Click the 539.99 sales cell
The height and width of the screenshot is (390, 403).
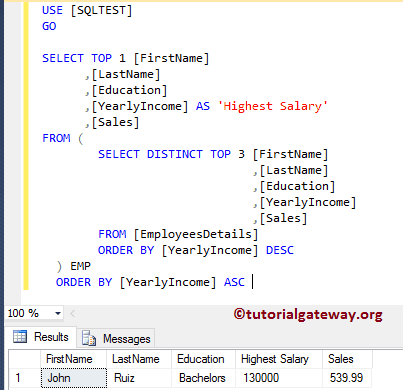click(x=347, y=378)
